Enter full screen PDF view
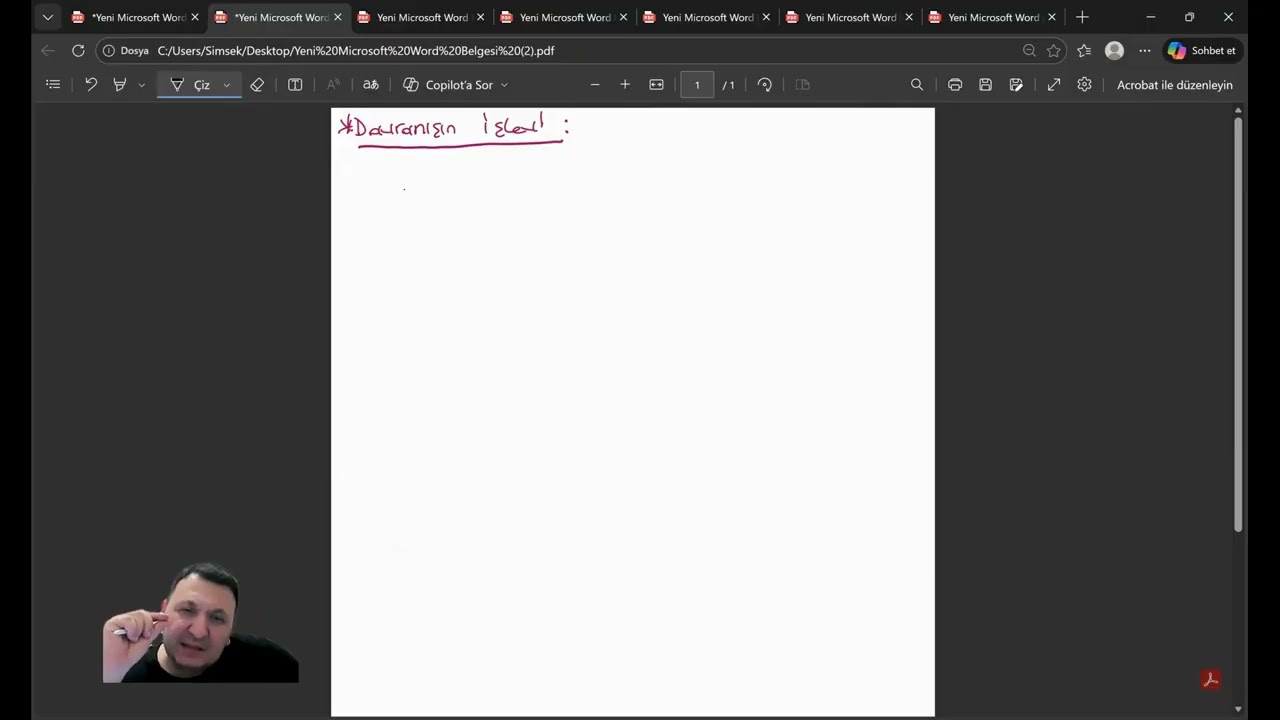Screen dimensions: 1280x720 click(x=1054, y=85)
